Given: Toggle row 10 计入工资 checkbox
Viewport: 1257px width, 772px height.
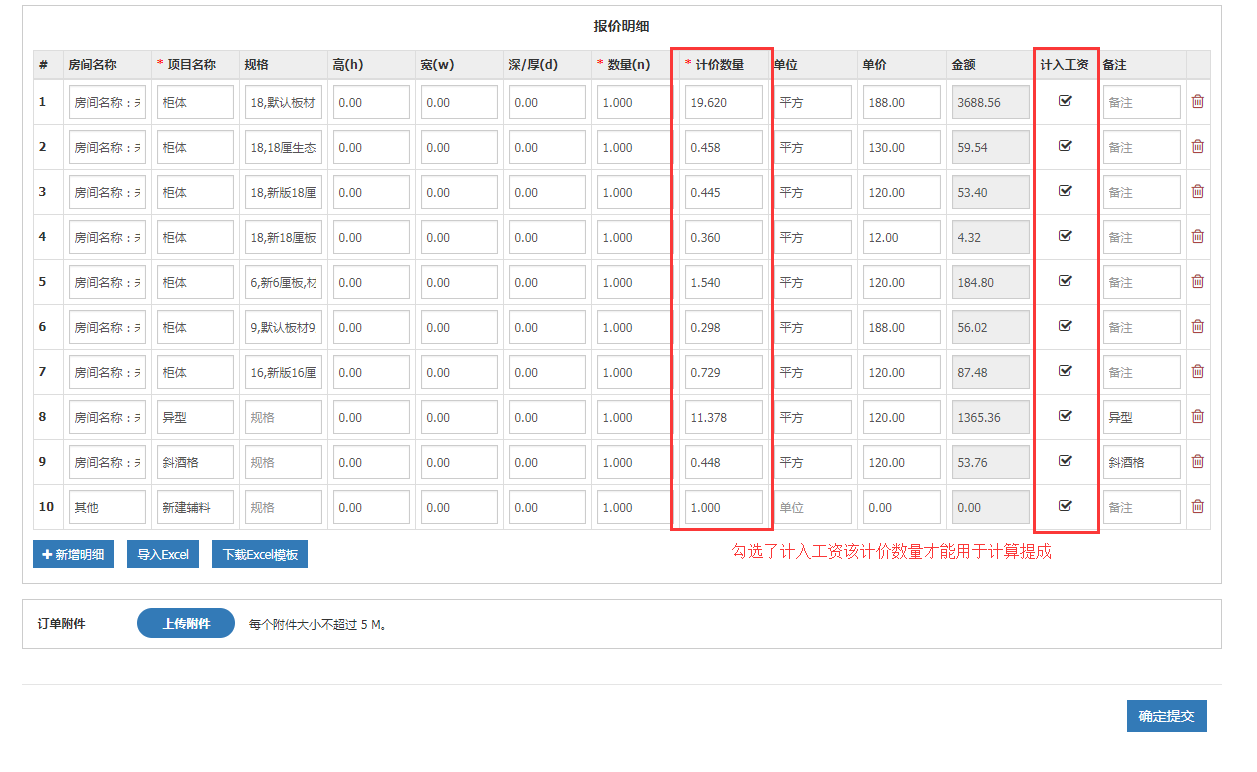Looking at the screenshot, I should pyautogui.click(x=1065, y=506).
